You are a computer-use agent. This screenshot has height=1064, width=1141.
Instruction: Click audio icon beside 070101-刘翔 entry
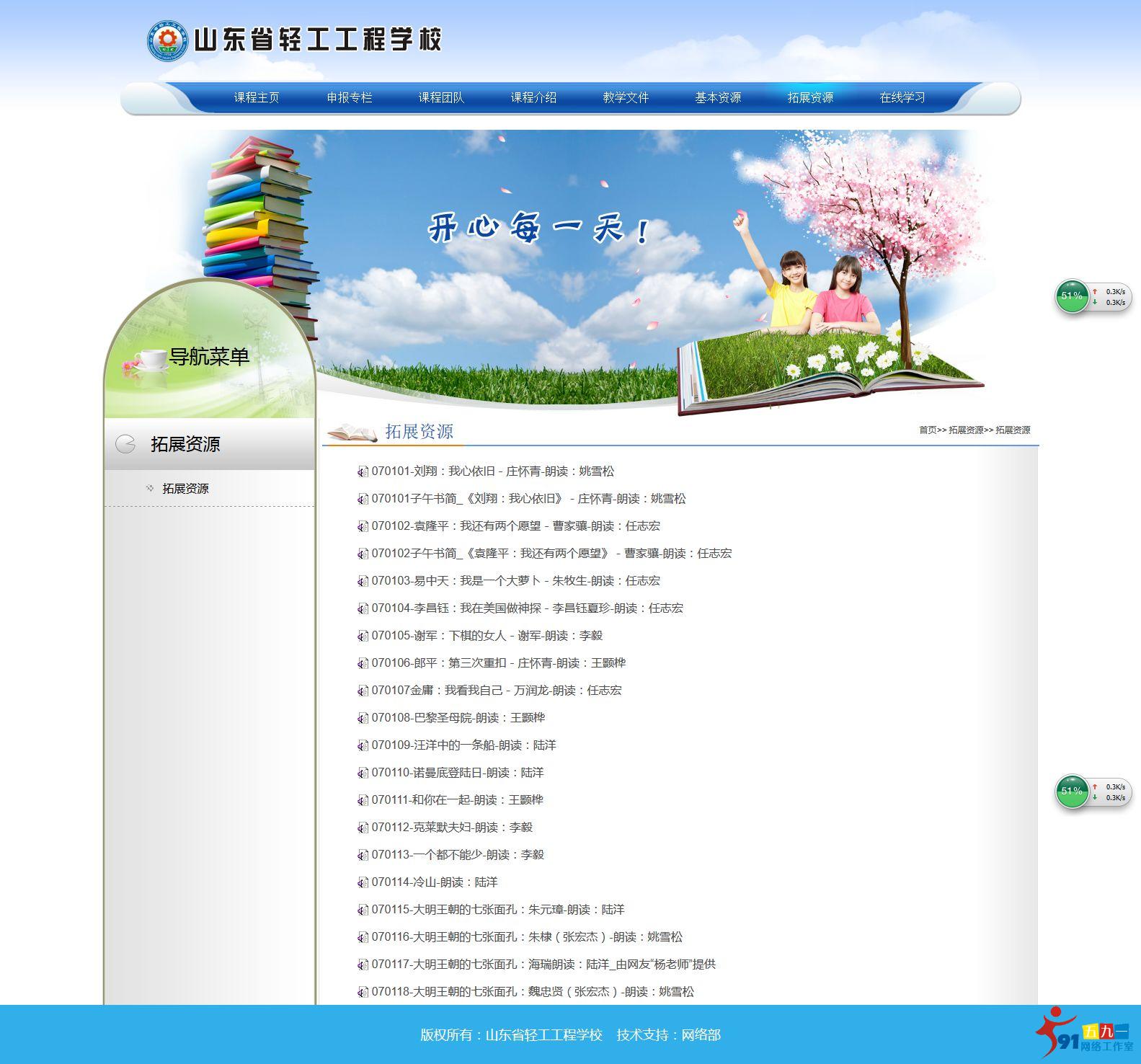[x=363, y=472]
